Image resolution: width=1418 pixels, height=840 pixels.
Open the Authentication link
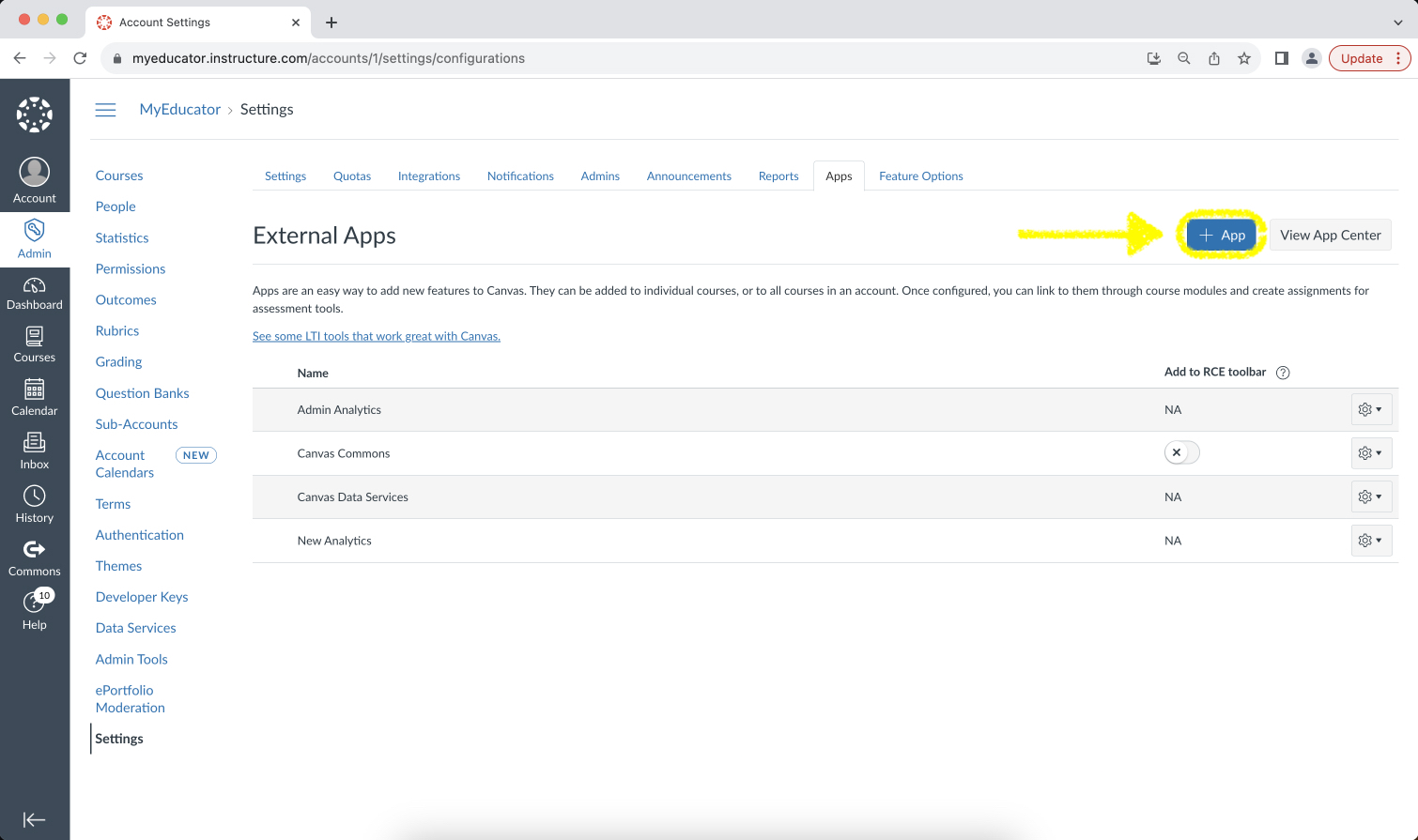point(140,535)
